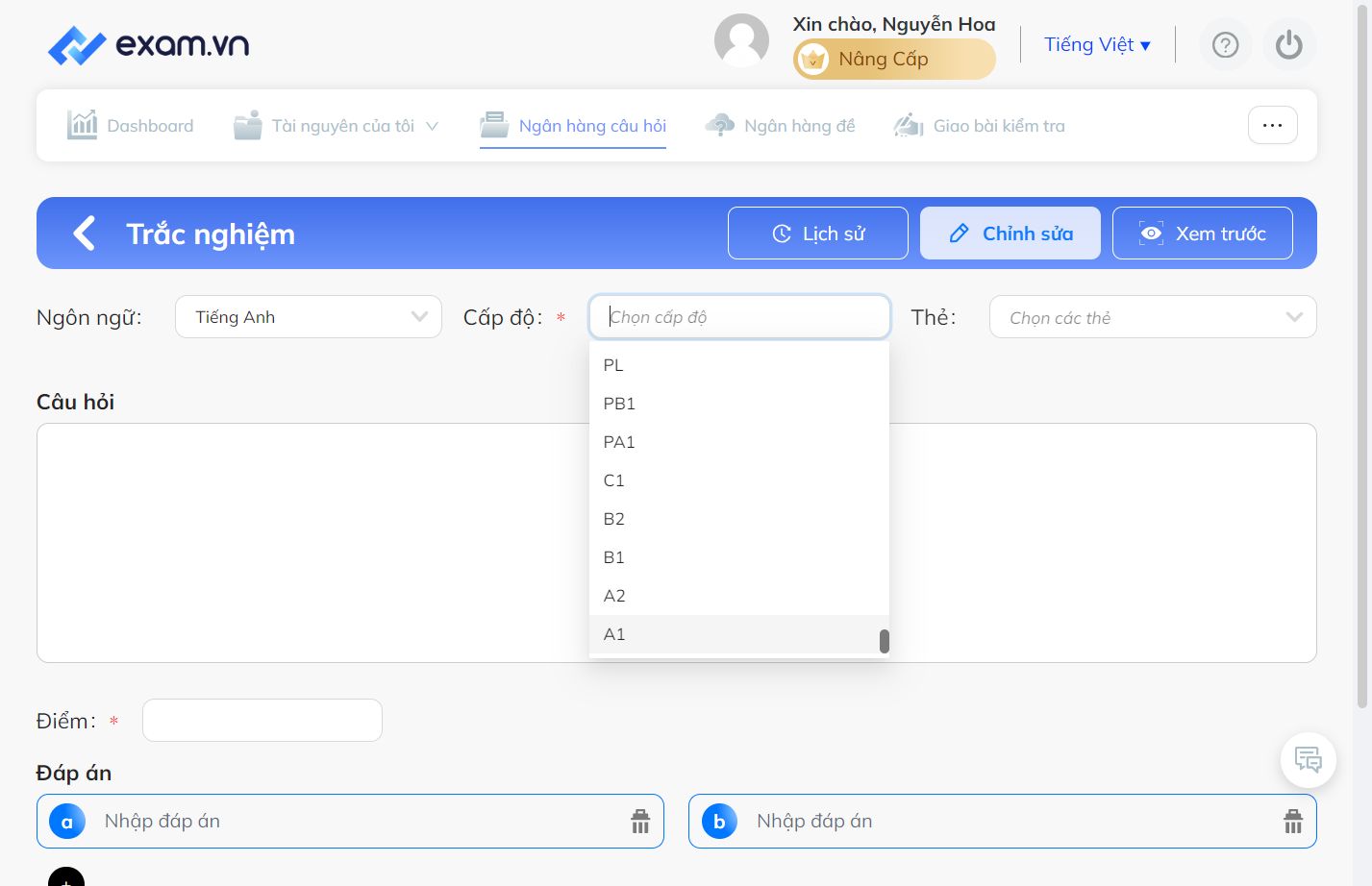Open the Ngân hàng đề tab

780,126
